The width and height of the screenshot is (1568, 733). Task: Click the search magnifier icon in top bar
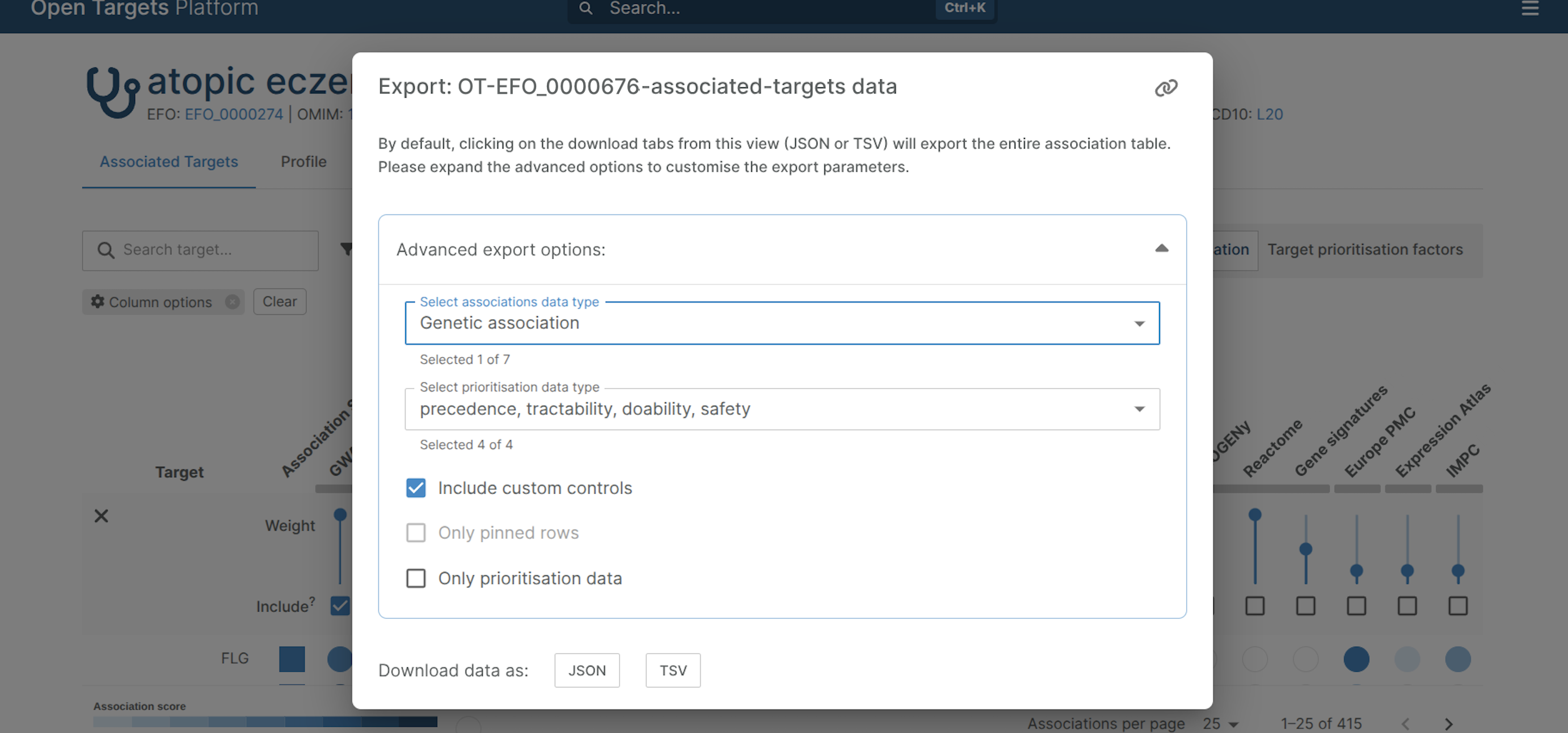pos(585,9)
